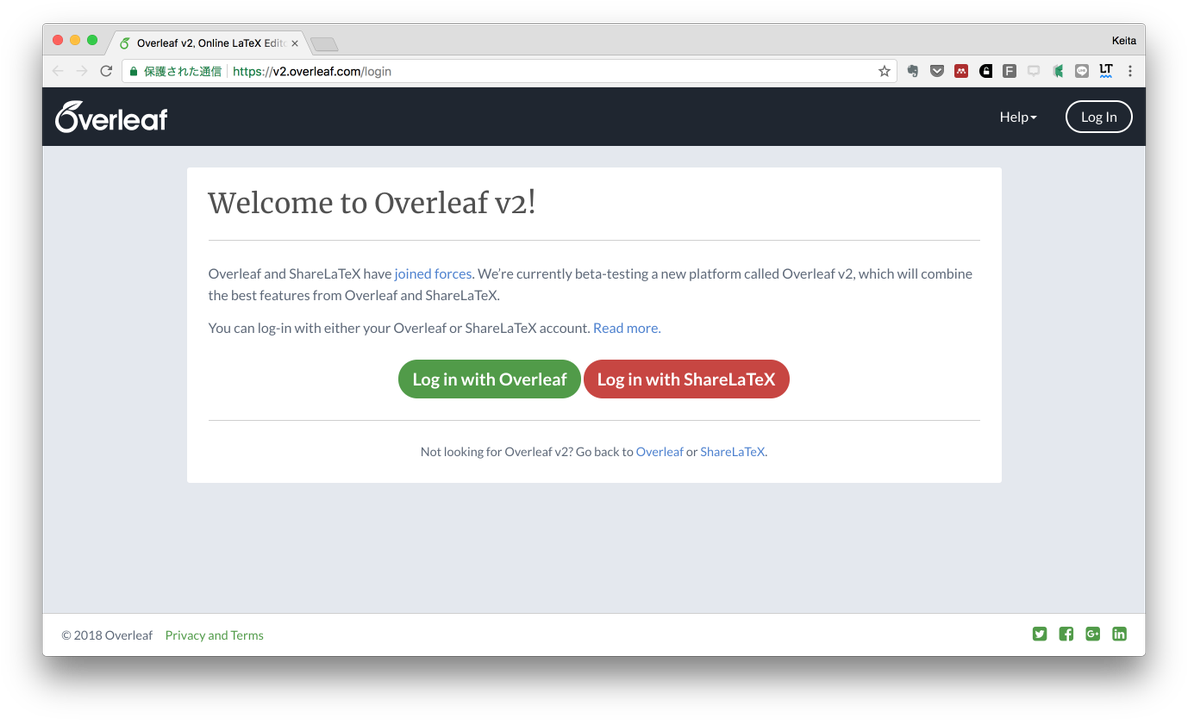Click the Overleaf logo in the header
The width and height of the screenshot is (1187, 720).
point(111,117)
